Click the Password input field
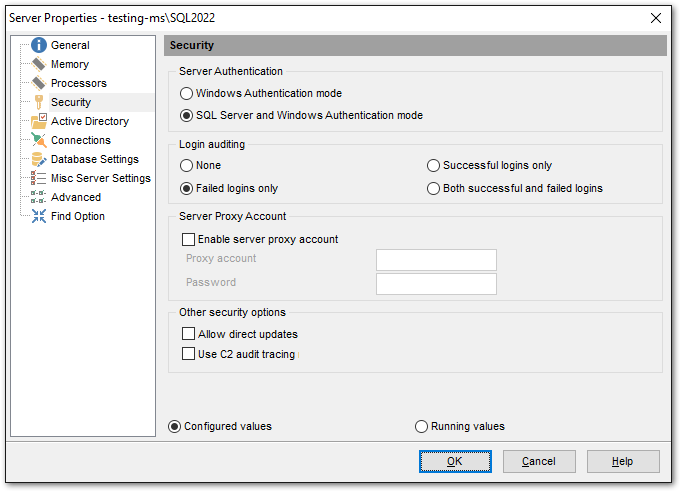This screenshot has width=681, height=492. pos(436,284)
